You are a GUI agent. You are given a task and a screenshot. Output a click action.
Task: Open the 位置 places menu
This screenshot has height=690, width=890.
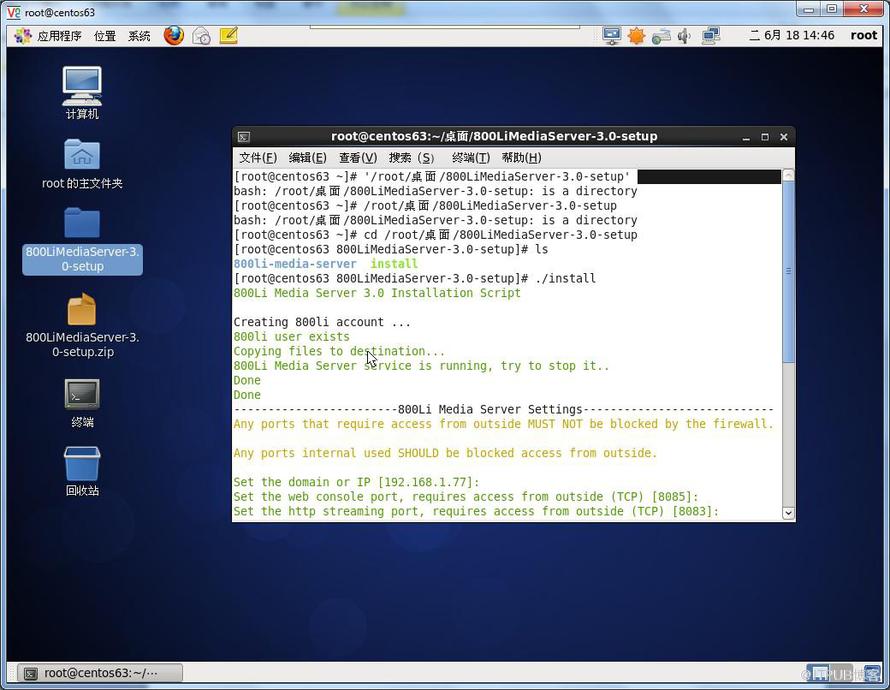(104, 36)
